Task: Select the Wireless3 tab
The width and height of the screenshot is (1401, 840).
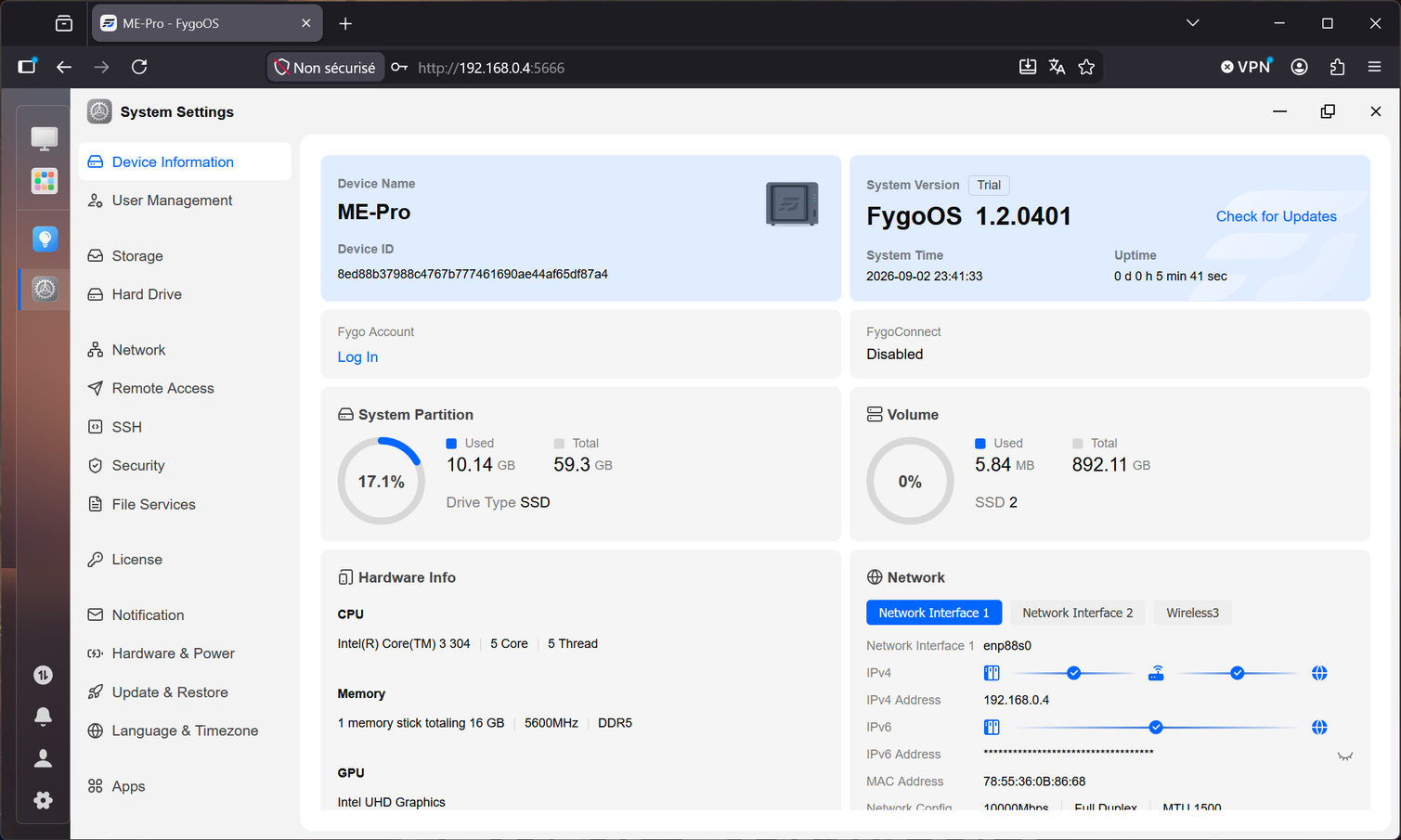Action: [x=1192, y=613]
